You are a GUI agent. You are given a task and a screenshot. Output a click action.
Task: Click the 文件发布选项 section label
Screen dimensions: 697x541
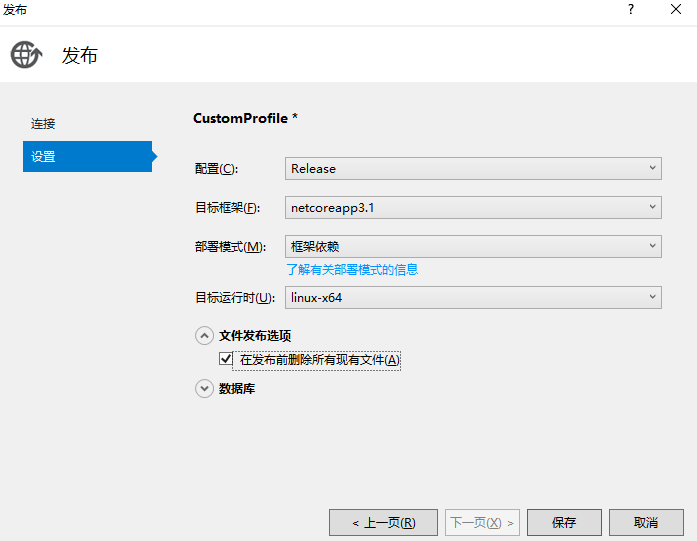pyautogui.click(x=255, y=336)
